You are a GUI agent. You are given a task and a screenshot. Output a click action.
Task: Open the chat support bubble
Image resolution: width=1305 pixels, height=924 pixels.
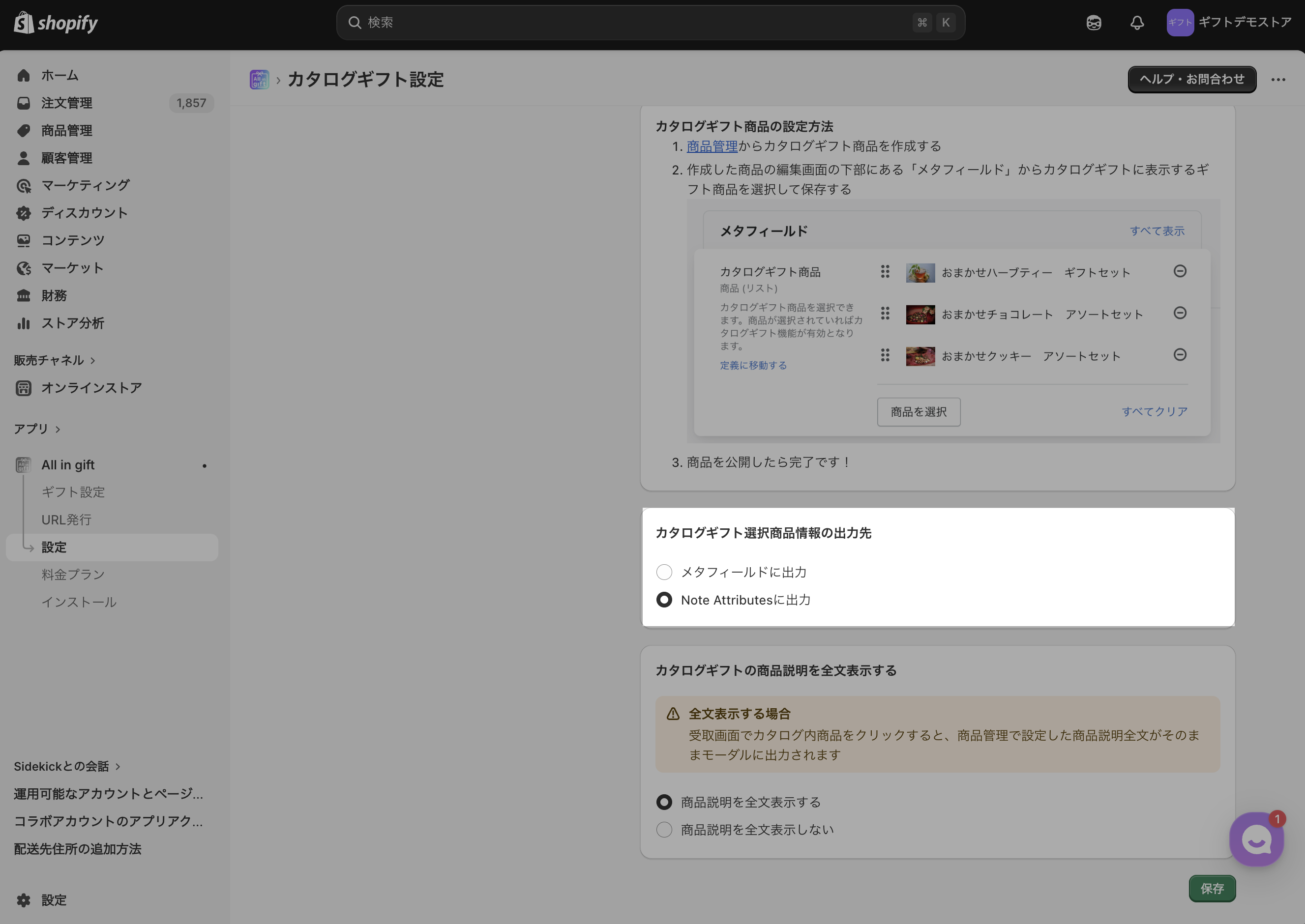pyautogui.click(x=1256, y=839)
